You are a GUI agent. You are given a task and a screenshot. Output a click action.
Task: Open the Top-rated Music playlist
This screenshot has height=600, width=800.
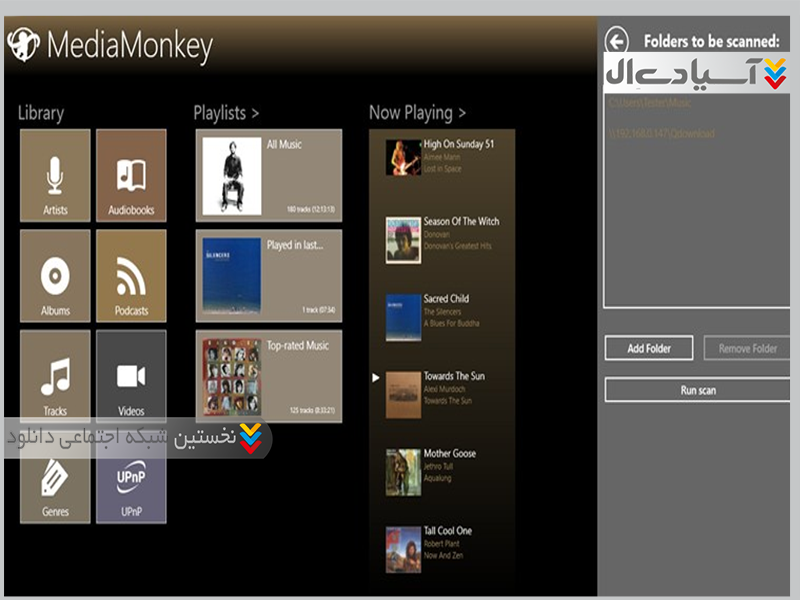click(x=269, y=376)
